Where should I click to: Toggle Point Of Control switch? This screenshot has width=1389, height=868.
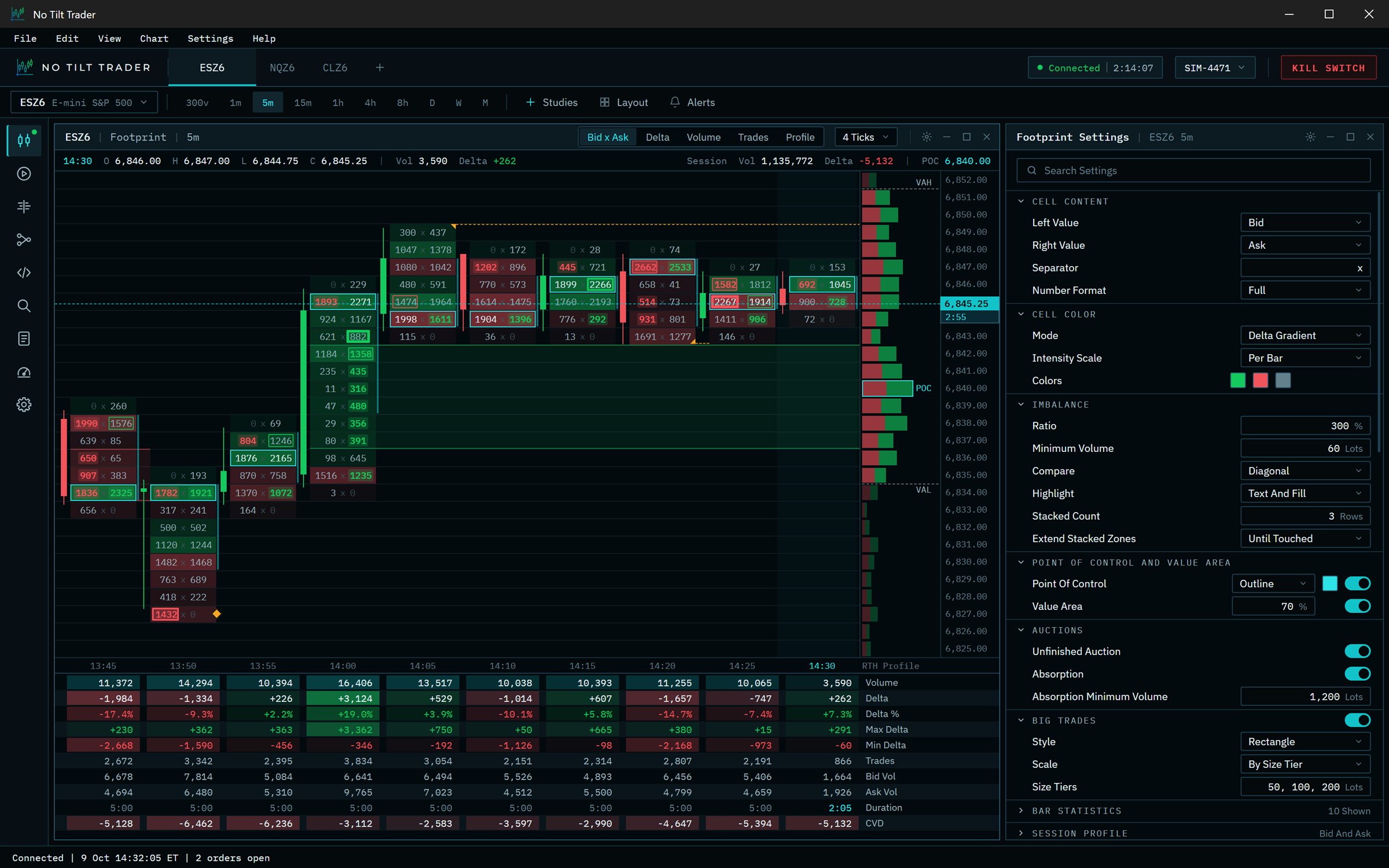tap(1357, 583)
